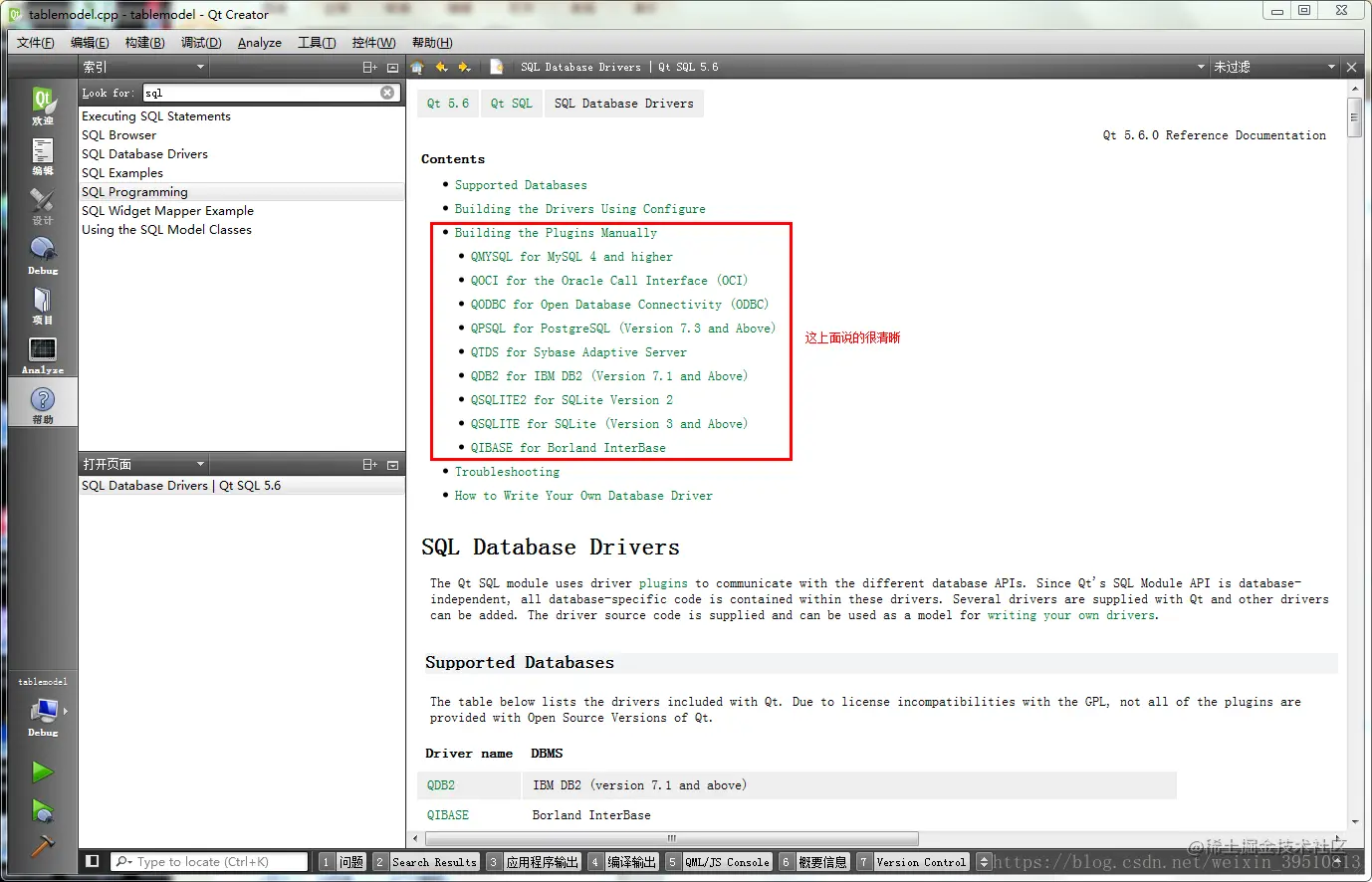Close the open pages (打开页面) panel

pos(392,464)
